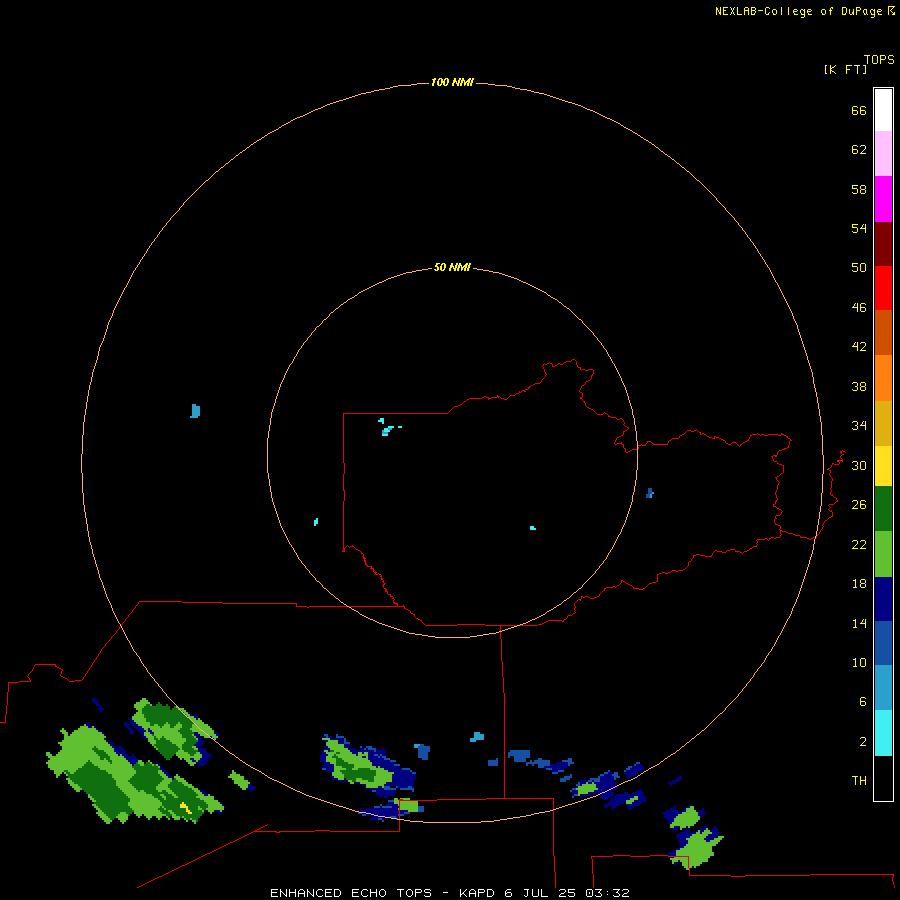The height and width of the screenshot is (900, 900).
Task: Click the small yellow echo pixel in the large green storm
Action: [x=185, y=808]
